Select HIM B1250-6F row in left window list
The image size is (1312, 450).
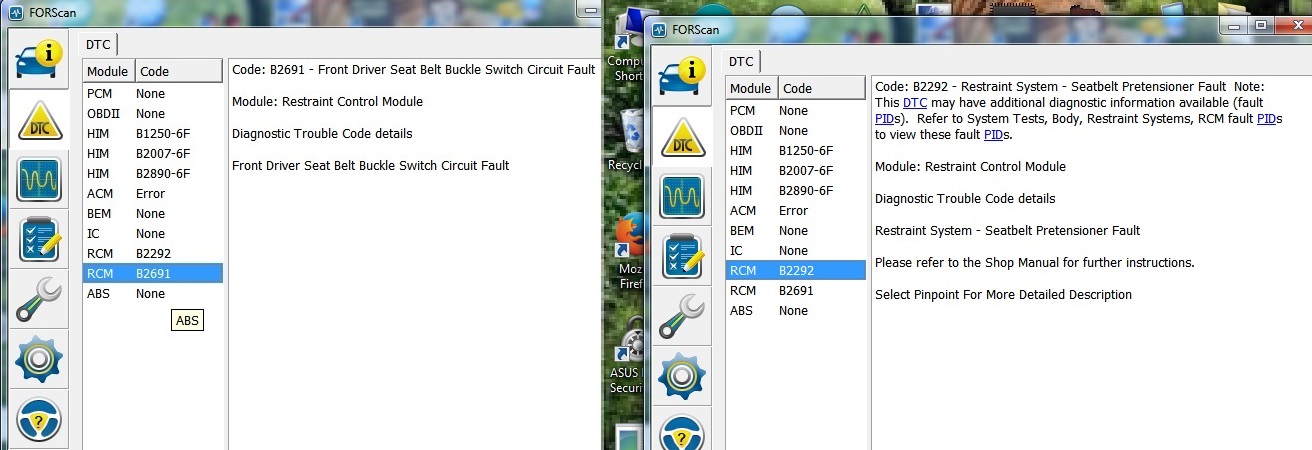point(152,134)
